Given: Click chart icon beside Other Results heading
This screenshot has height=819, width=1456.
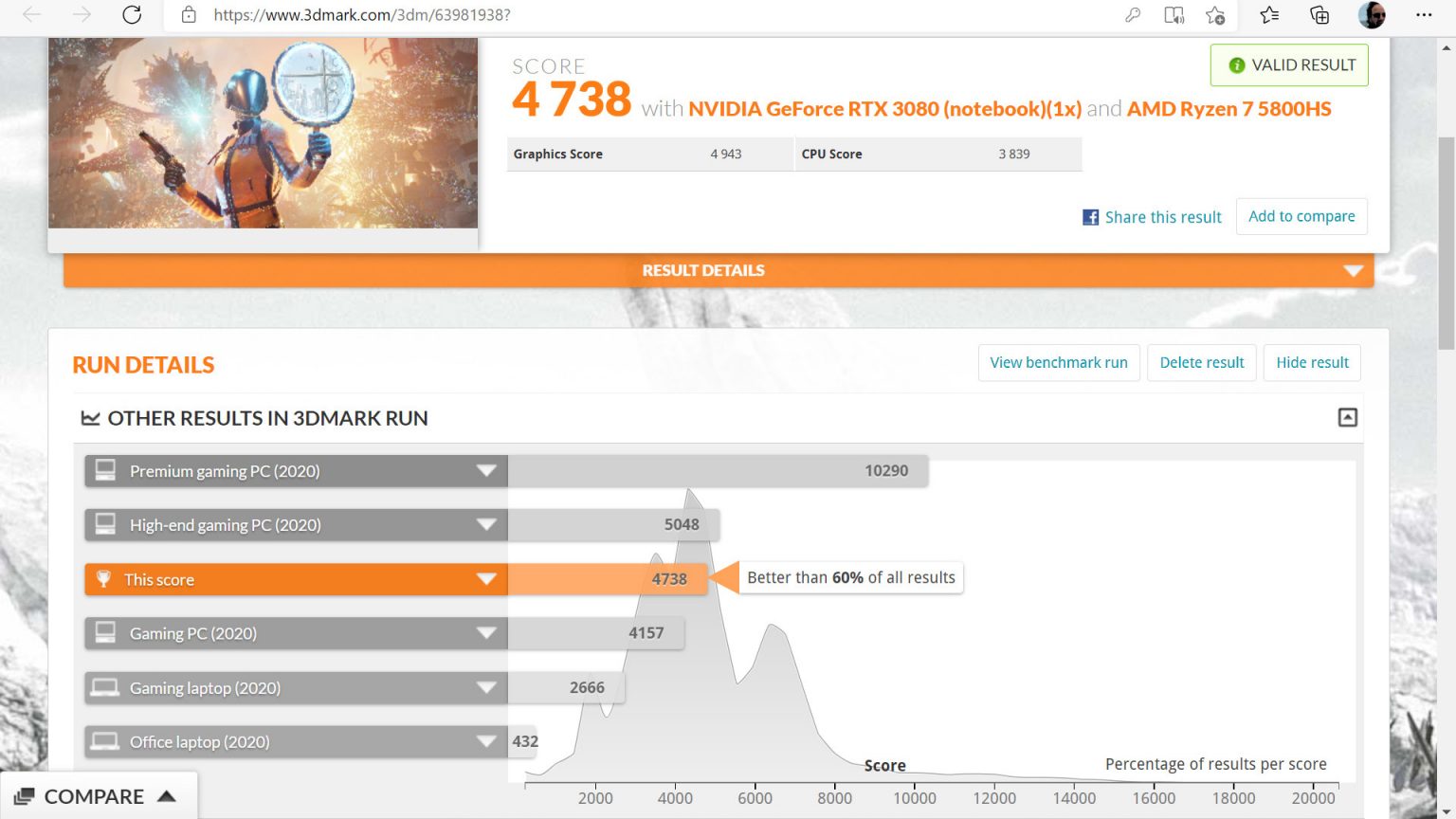Looking at the screenshot, I should click(x=91, y=418).
